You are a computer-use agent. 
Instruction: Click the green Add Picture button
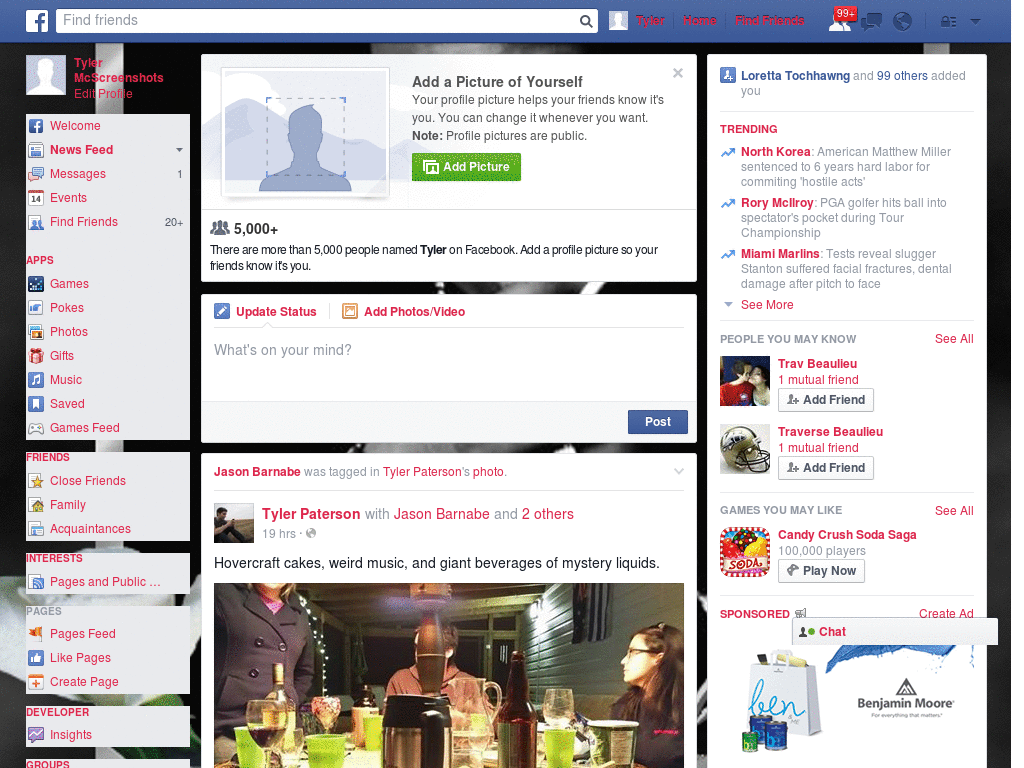tap(466, 167)
